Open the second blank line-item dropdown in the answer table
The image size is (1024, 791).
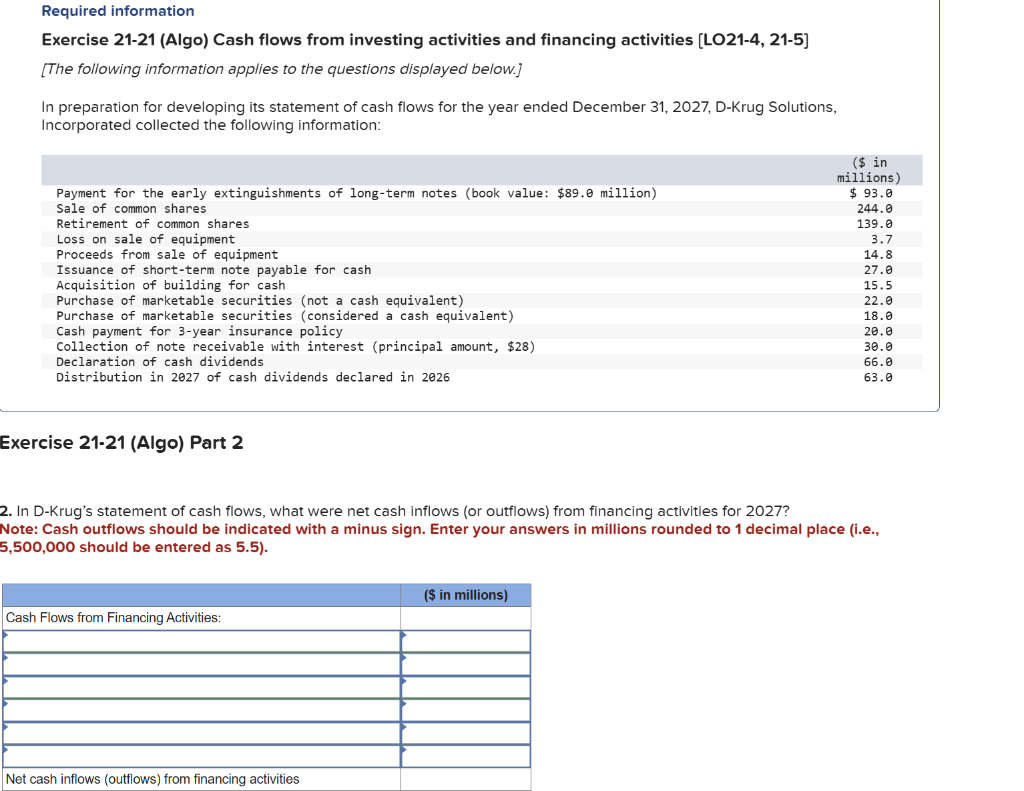point(201,664)
